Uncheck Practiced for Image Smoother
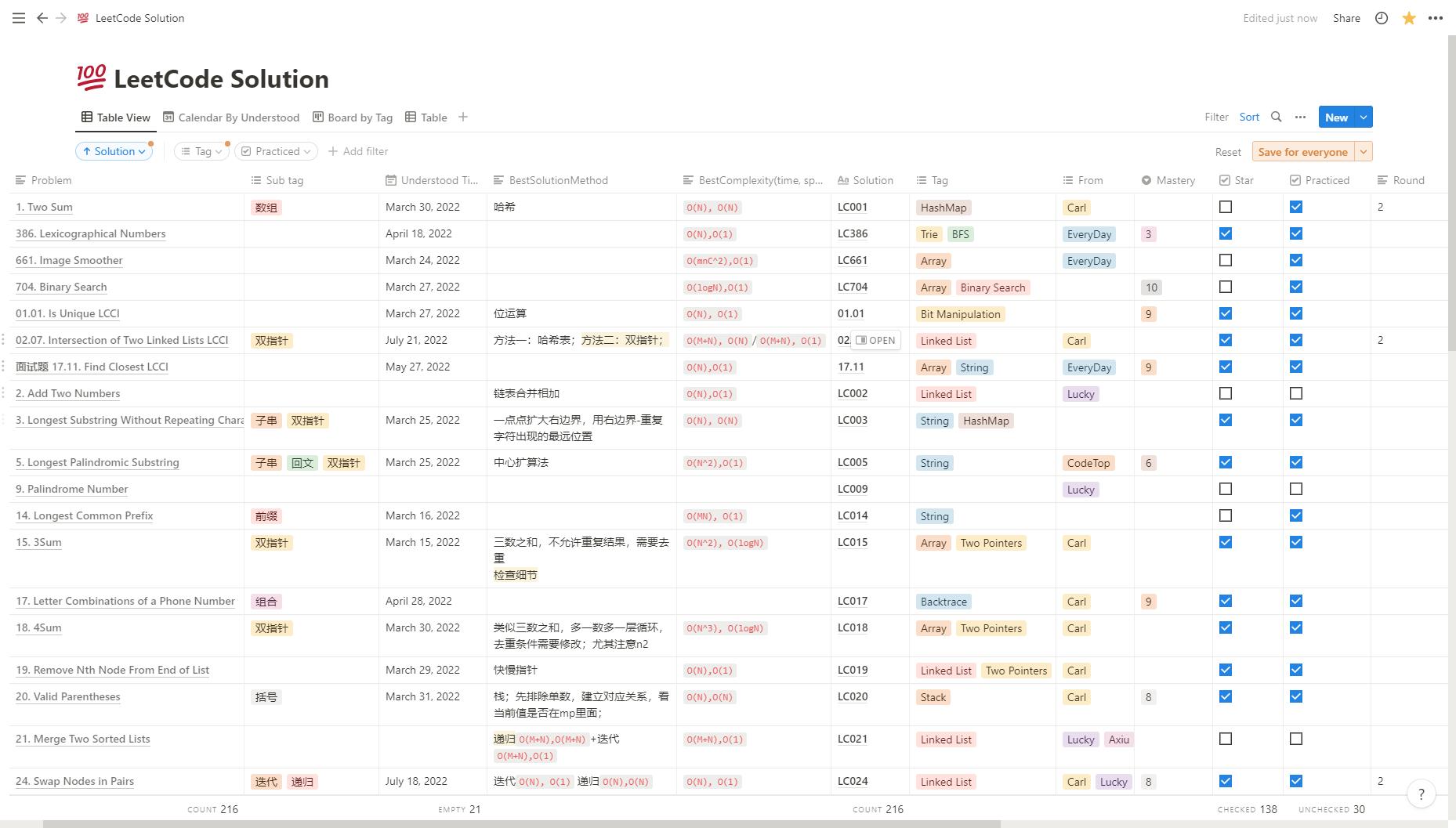Viewport: 1456px width, 828px height. click(1296, 259)
